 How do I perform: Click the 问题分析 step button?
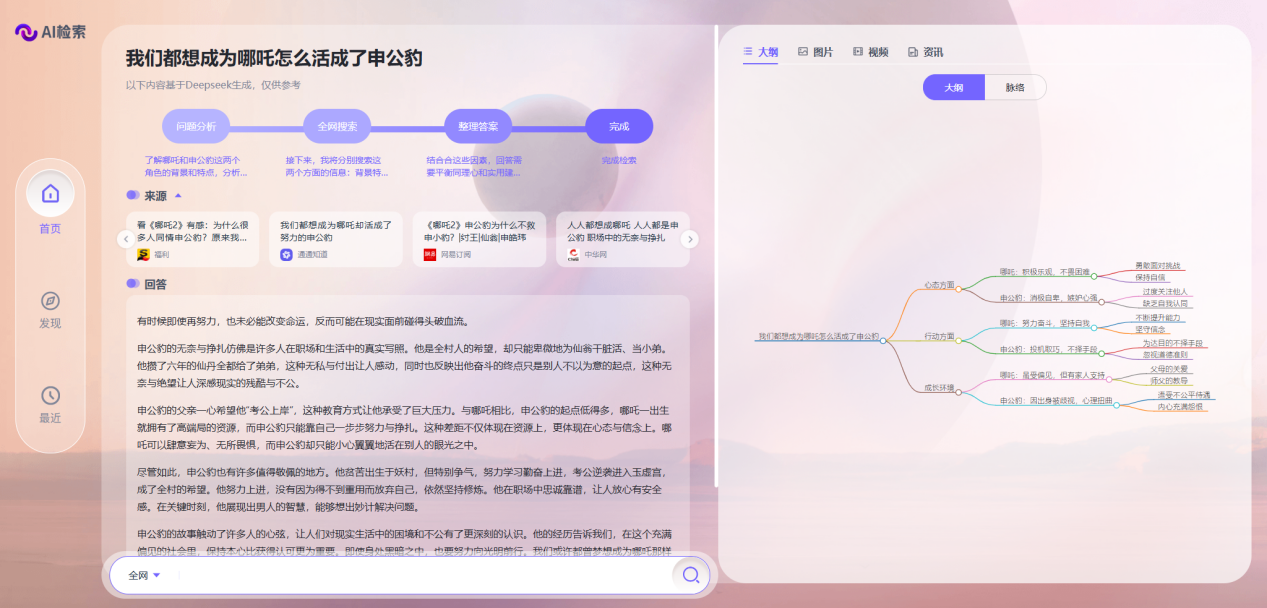tap(196, 127)
